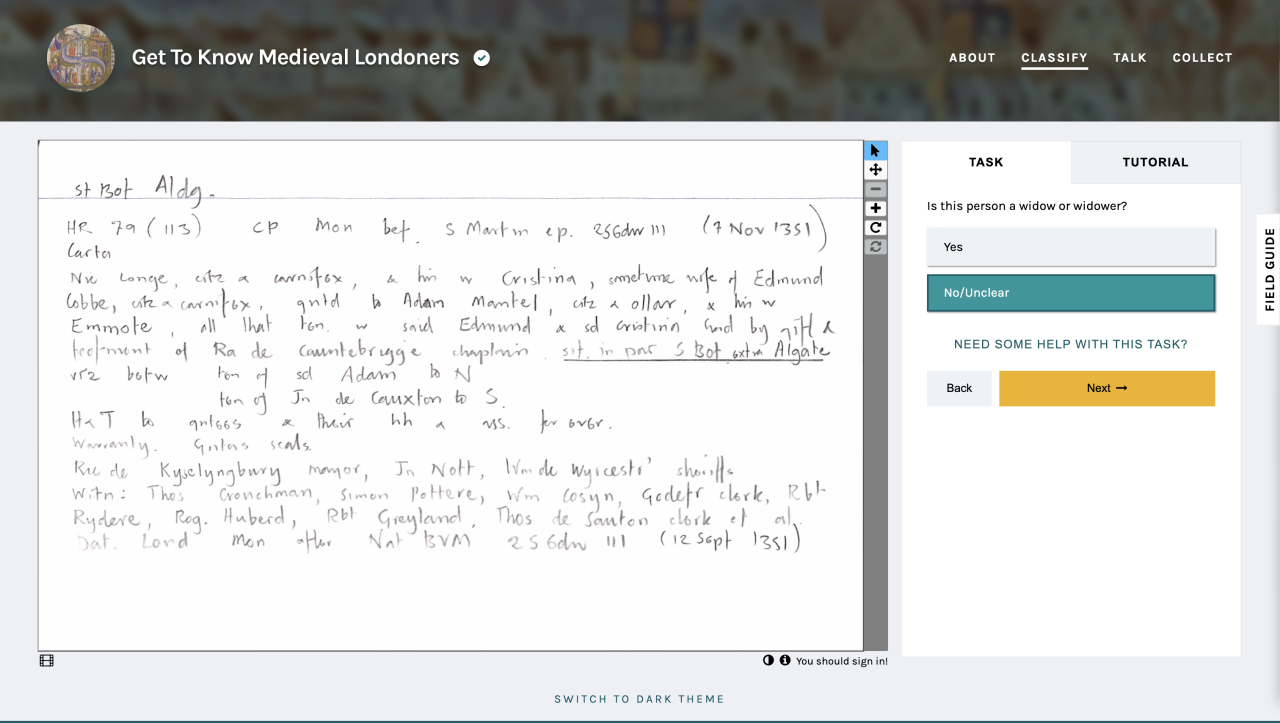Zoom in on the handwritten card
Image resolution: width=1280 pixels, height=723 pixels.
876,208
